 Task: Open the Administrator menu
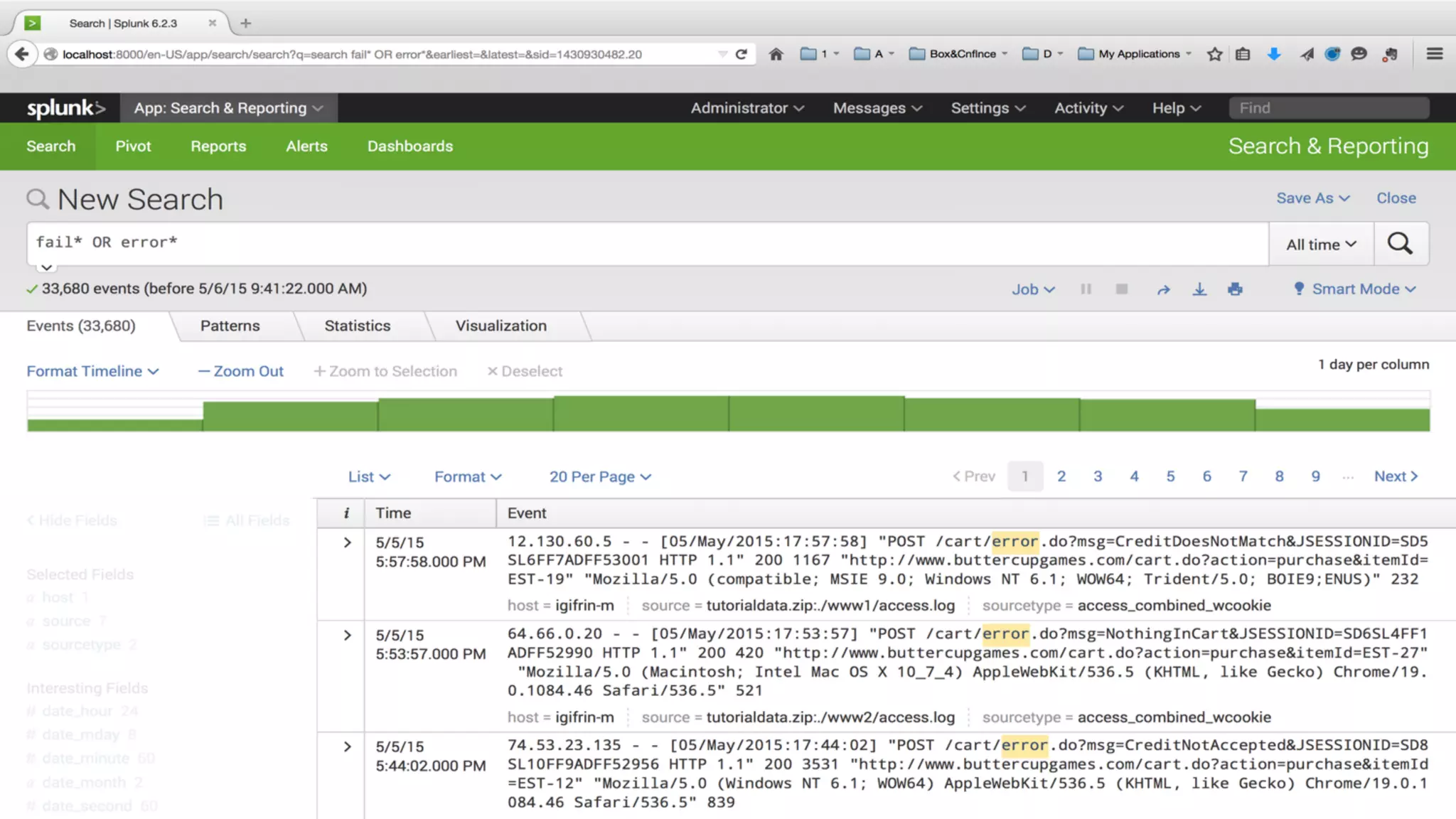pos(747,108)
